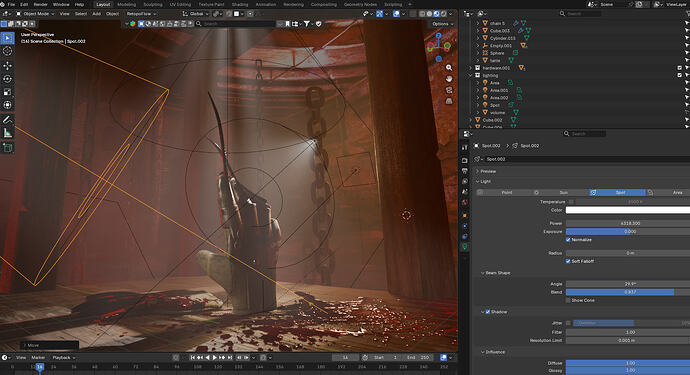
Task: Toggle the Normalize checkbox
Action: click(x=568, y=240)
